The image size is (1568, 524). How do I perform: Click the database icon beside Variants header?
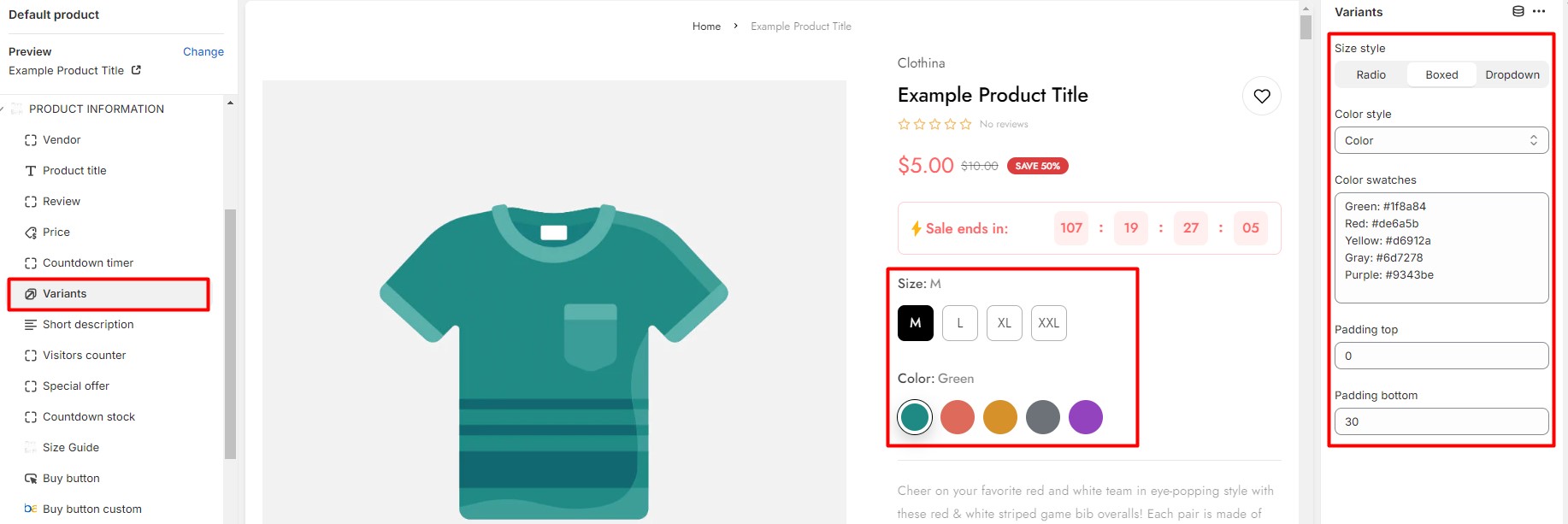click(x=1518, y=12)
